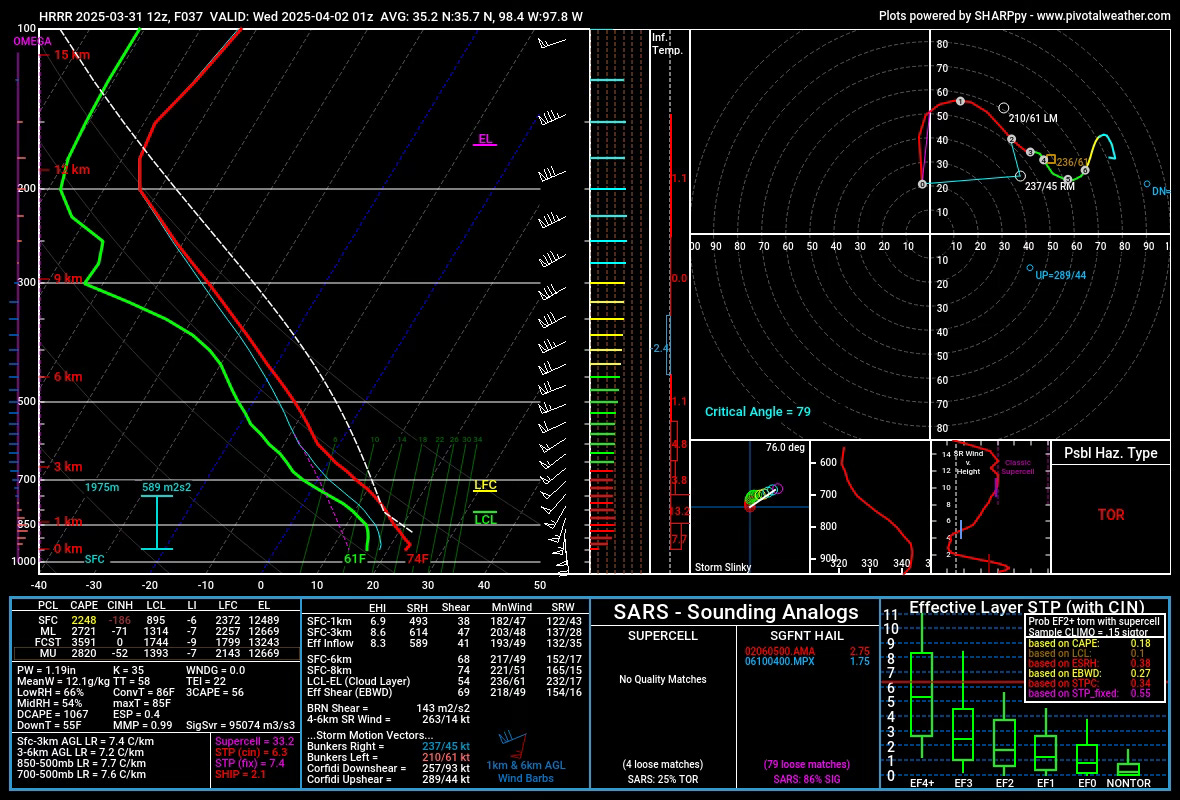The image size is (1180, 800).
Task: Click the 'UP=289/44' Corfidi label
Action: [x=1060, y=275]
